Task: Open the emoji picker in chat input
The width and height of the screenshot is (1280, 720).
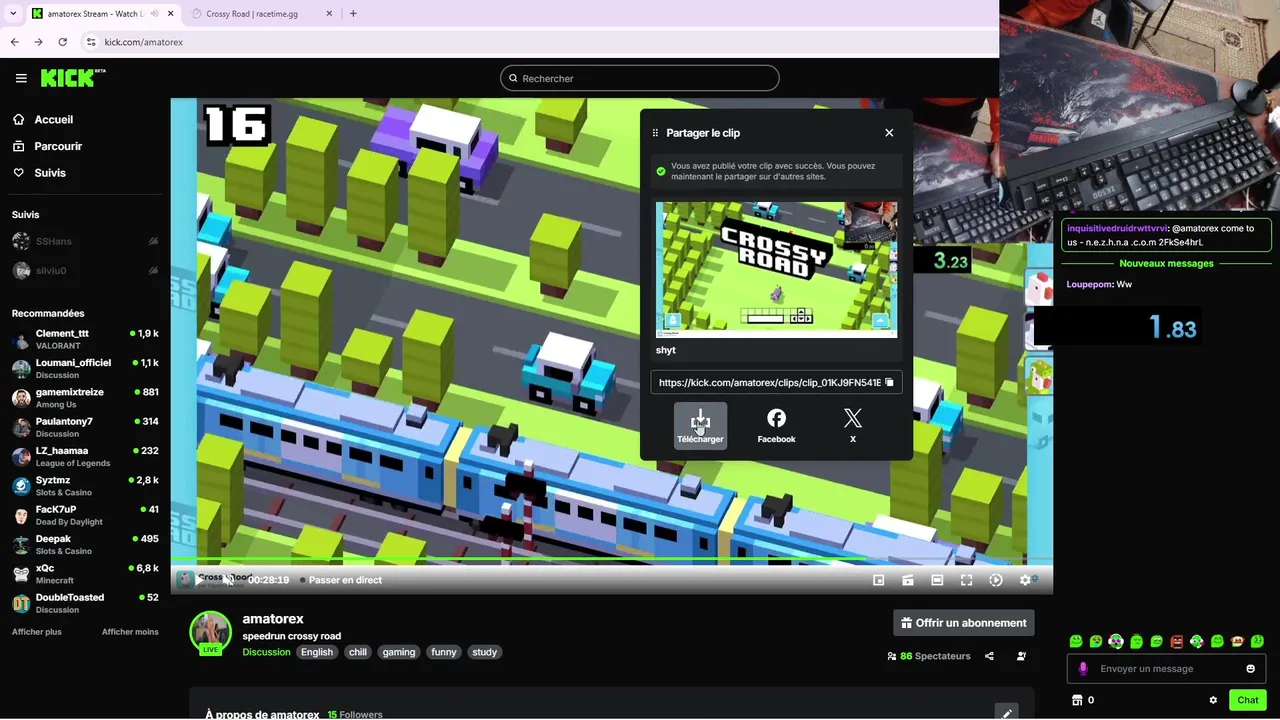Action: (x=1250, y=669)
